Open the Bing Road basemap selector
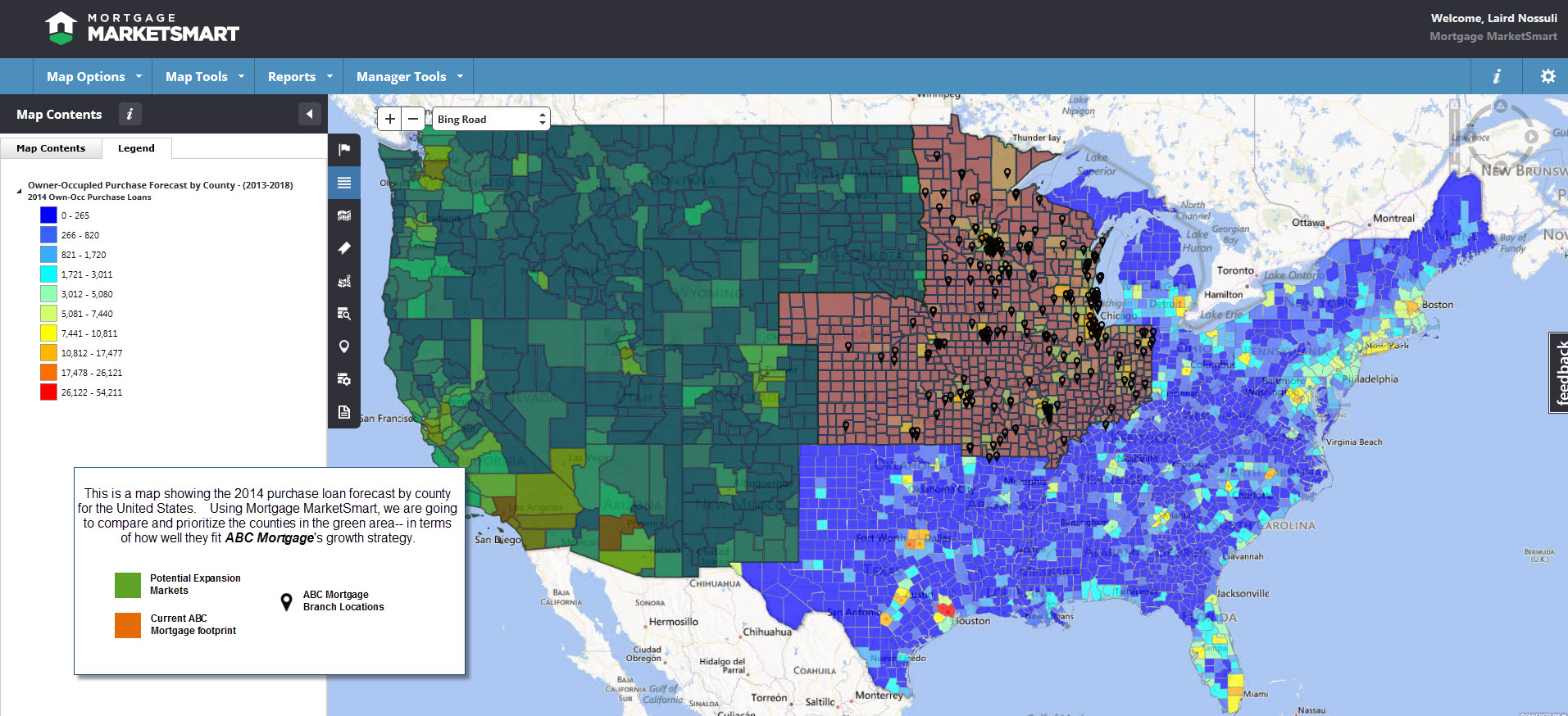Viewport: 1568px width, 716px height. (x=491, y=119)
